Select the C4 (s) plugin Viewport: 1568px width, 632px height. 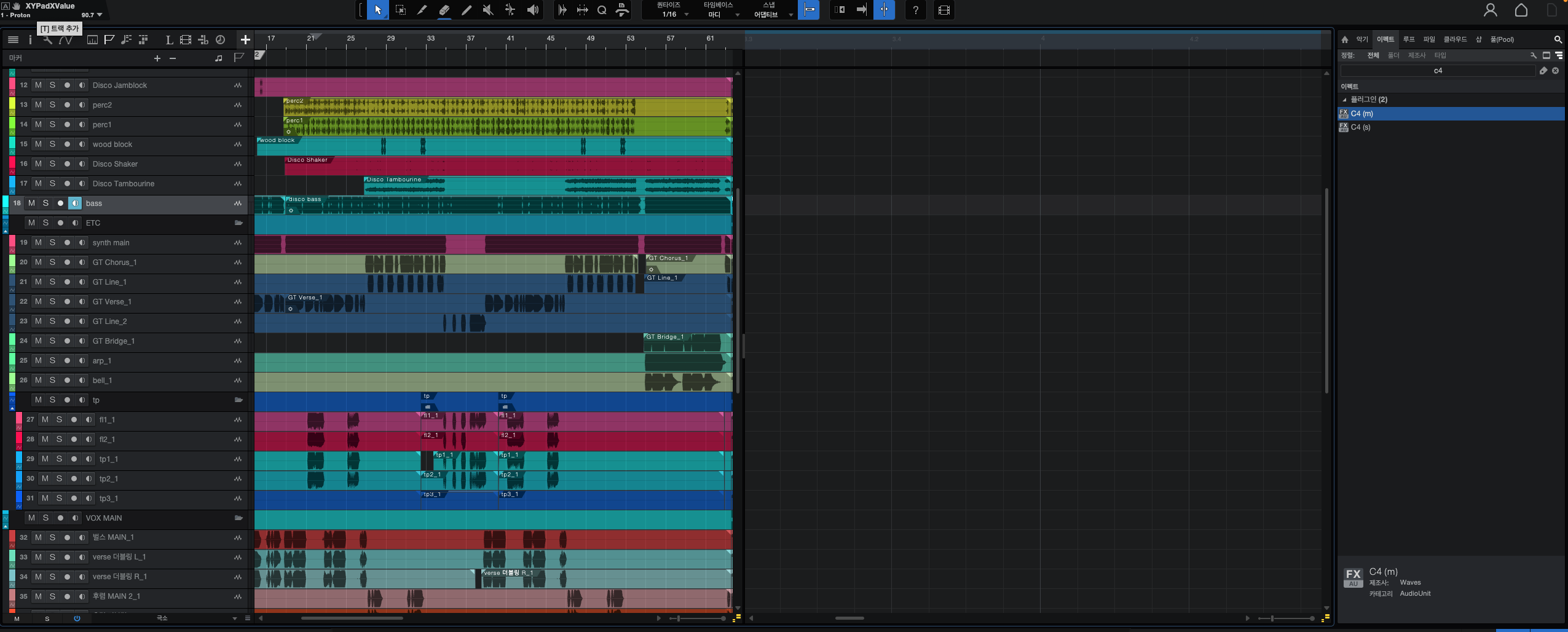tap(1451, 127)
